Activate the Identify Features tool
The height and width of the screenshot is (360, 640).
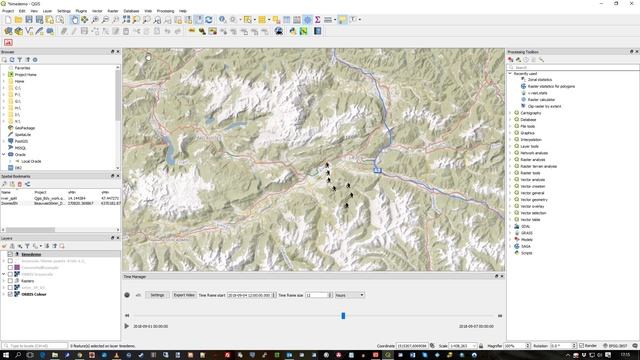222,20
